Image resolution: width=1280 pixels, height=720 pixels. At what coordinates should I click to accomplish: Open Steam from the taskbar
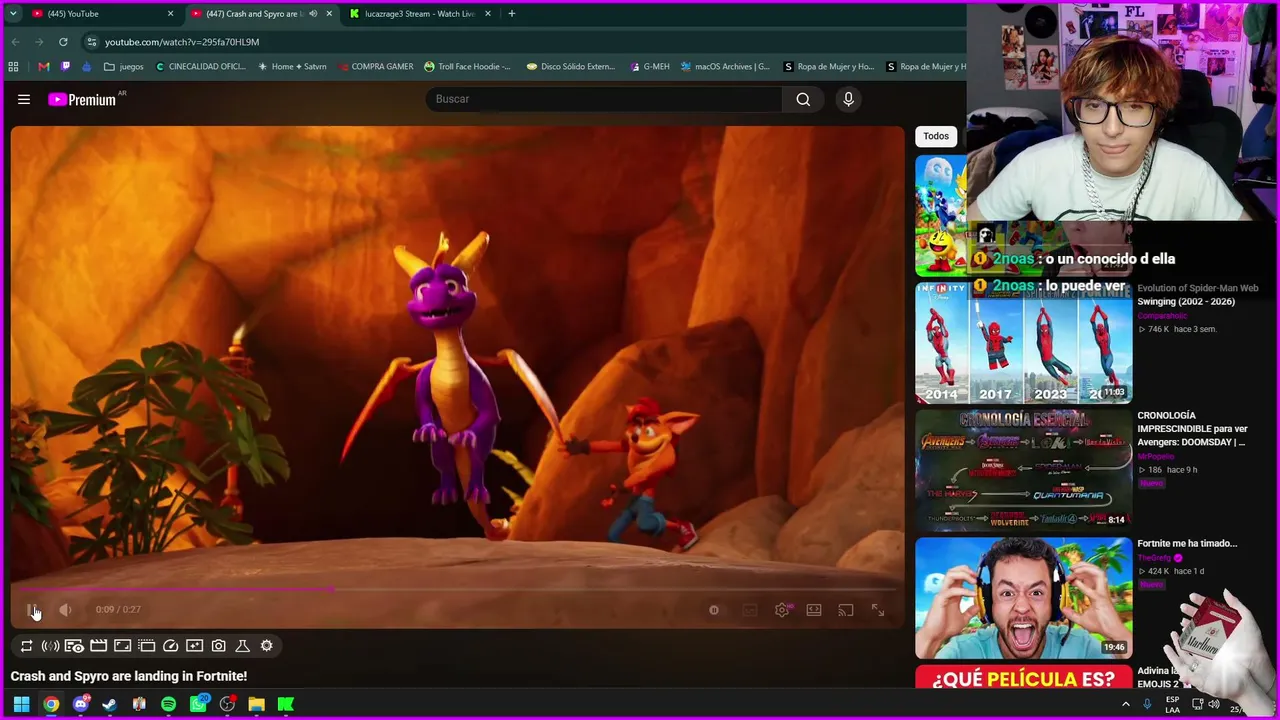pos(109,704)
